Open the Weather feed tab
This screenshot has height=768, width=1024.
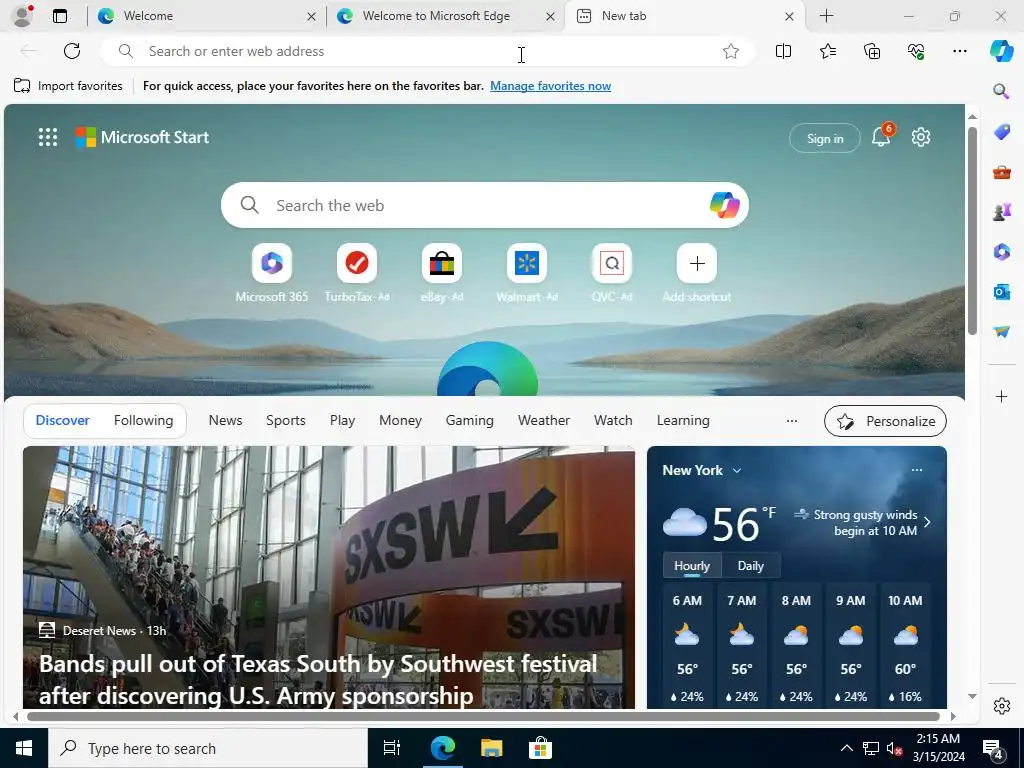543,421
